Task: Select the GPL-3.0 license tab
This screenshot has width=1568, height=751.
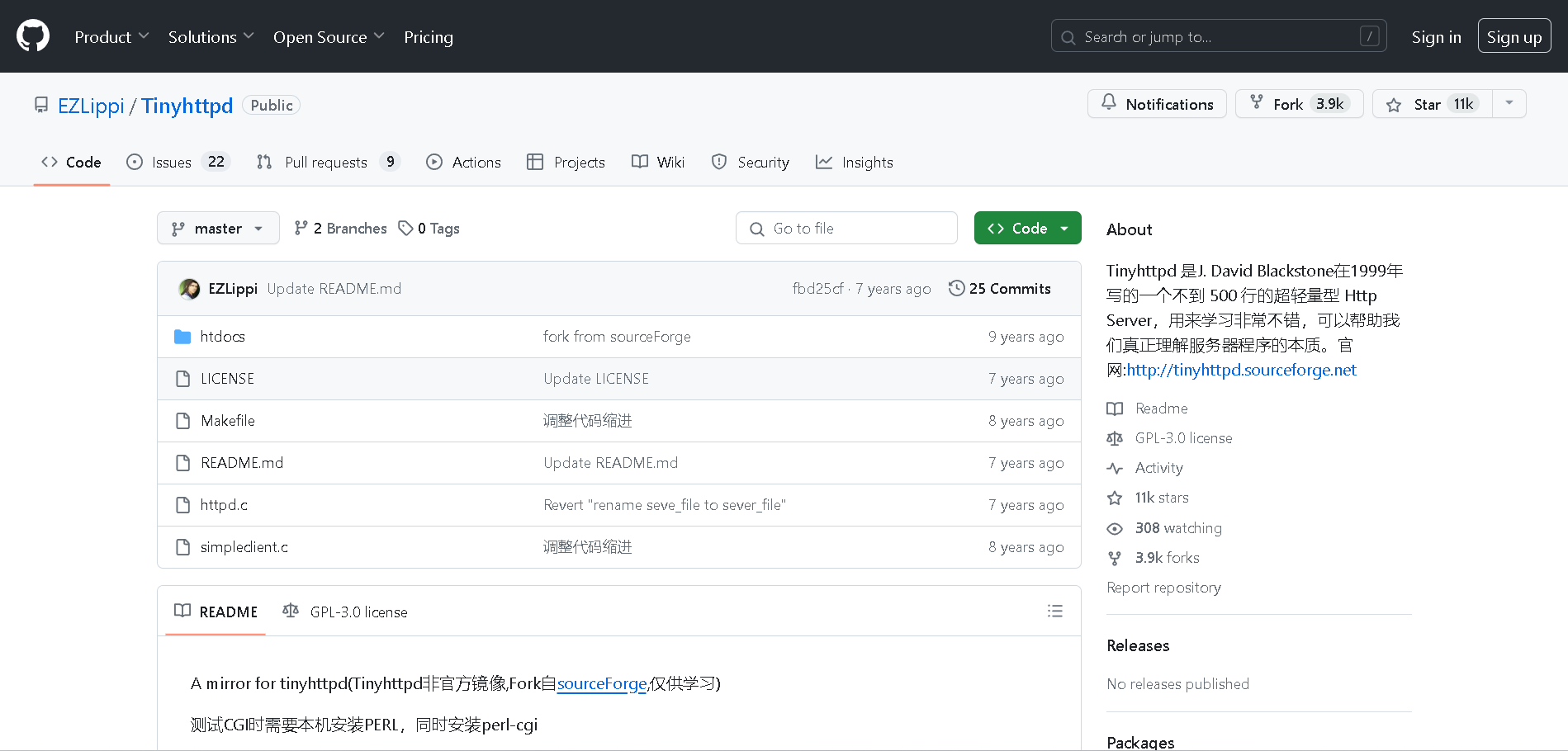Action: pos(345,612)
